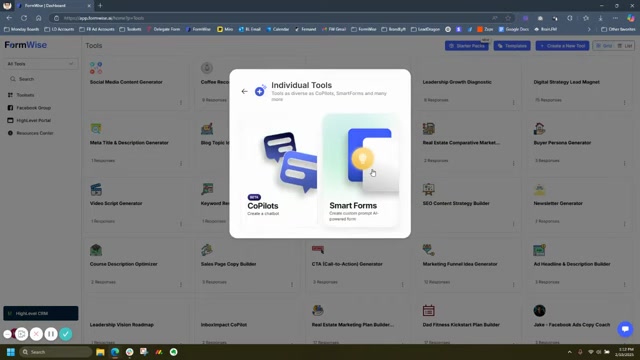The image size is (640, 360).
Task: Switch to Grid view
Action: [604, 46]
